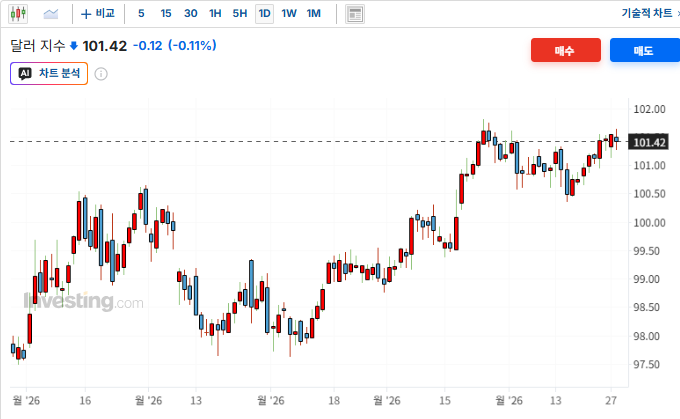Click the 100.00 price axis label

coord(649,223)
